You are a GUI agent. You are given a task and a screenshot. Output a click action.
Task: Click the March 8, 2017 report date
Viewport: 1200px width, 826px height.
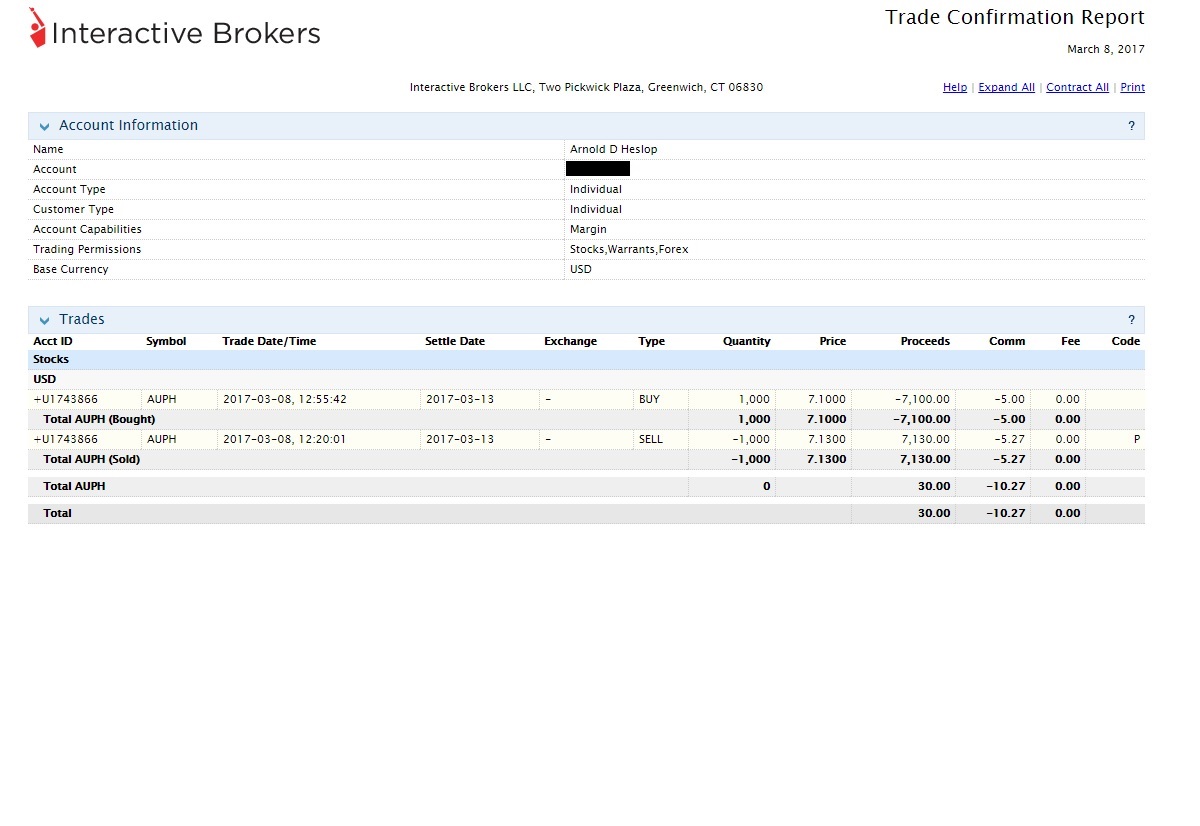[x=1106, y=49]
